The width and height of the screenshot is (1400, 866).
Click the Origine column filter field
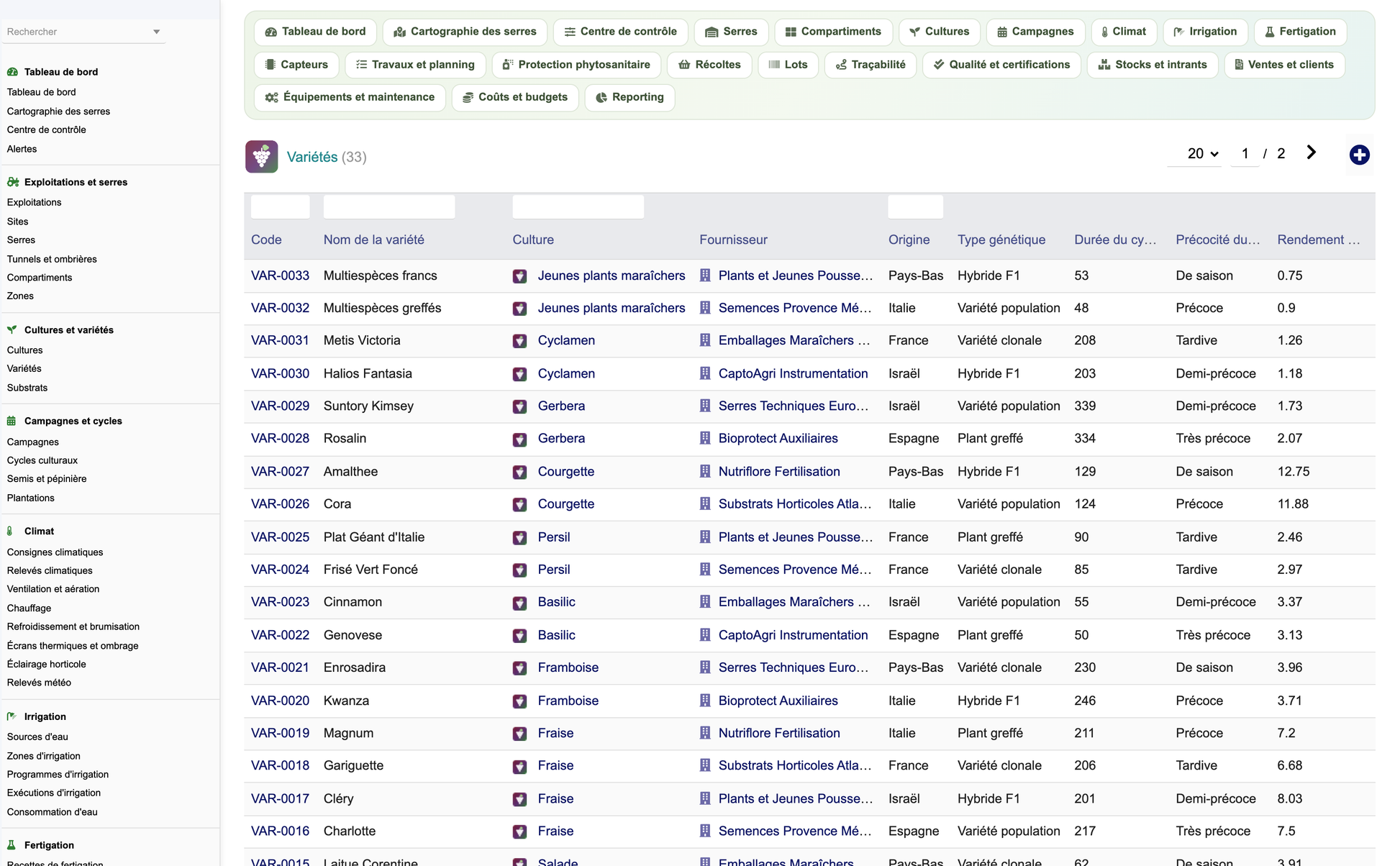915,207
